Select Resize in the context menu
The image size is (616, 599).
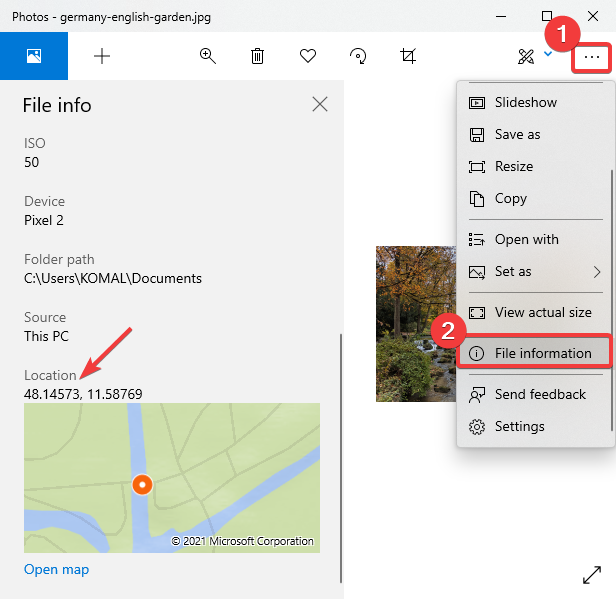tap(513, 166)
